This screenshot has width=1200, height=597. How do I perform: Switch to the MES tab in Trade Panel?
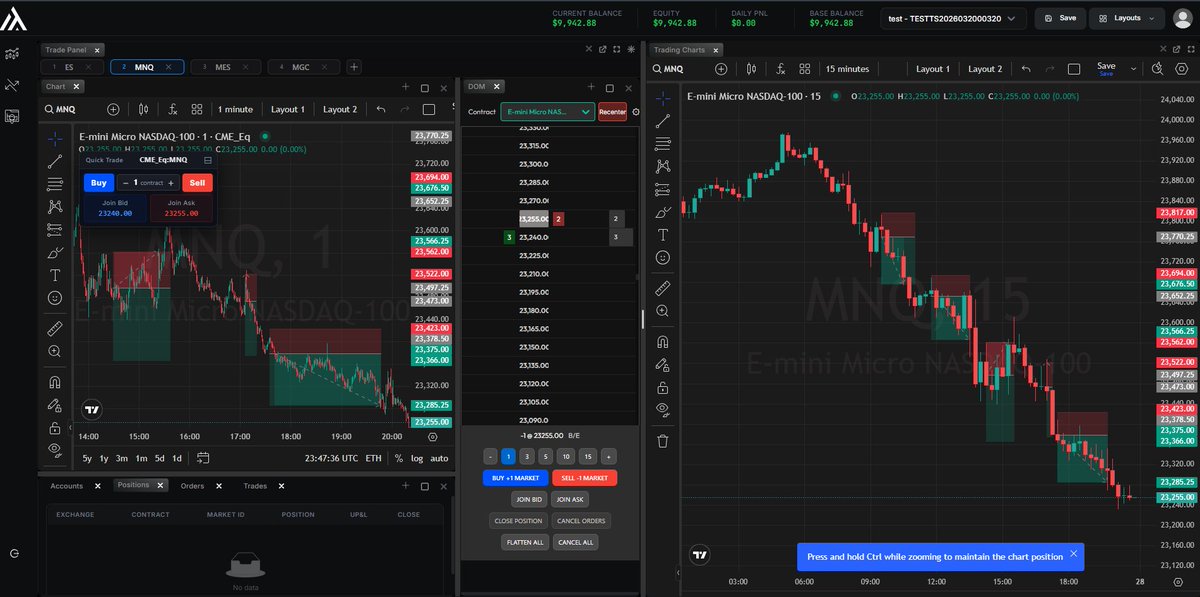point(227,67)
